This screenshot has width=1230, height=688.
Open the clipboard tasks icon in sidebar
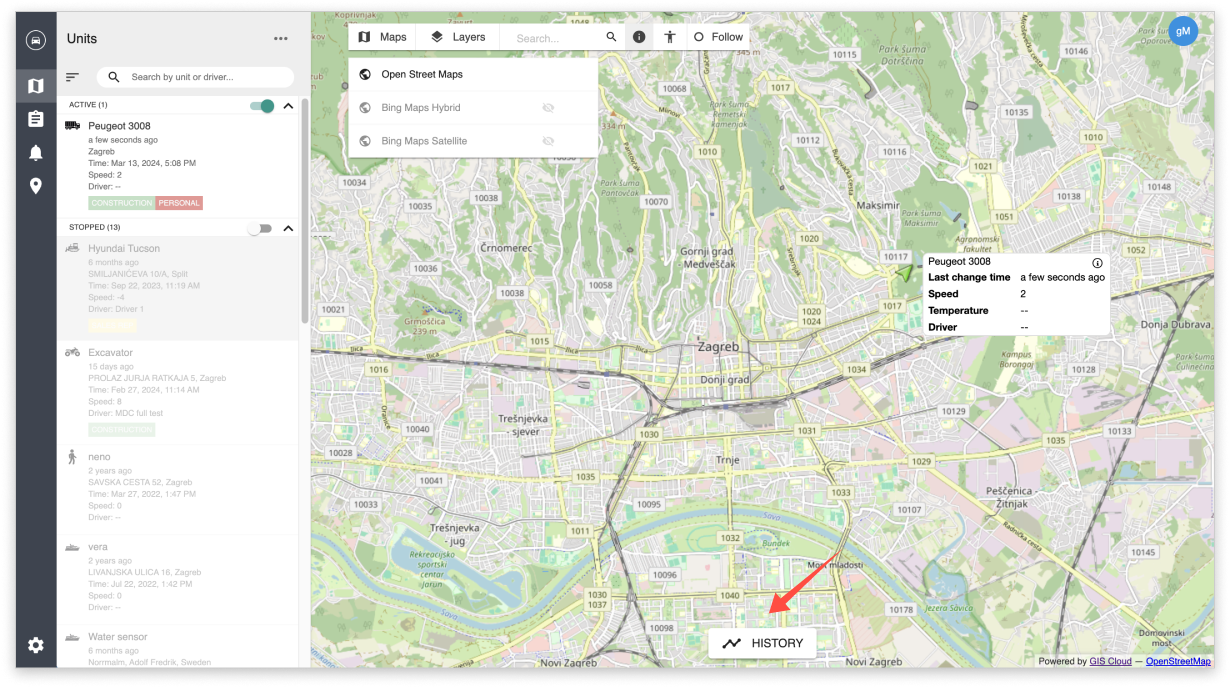click(36, 117)
